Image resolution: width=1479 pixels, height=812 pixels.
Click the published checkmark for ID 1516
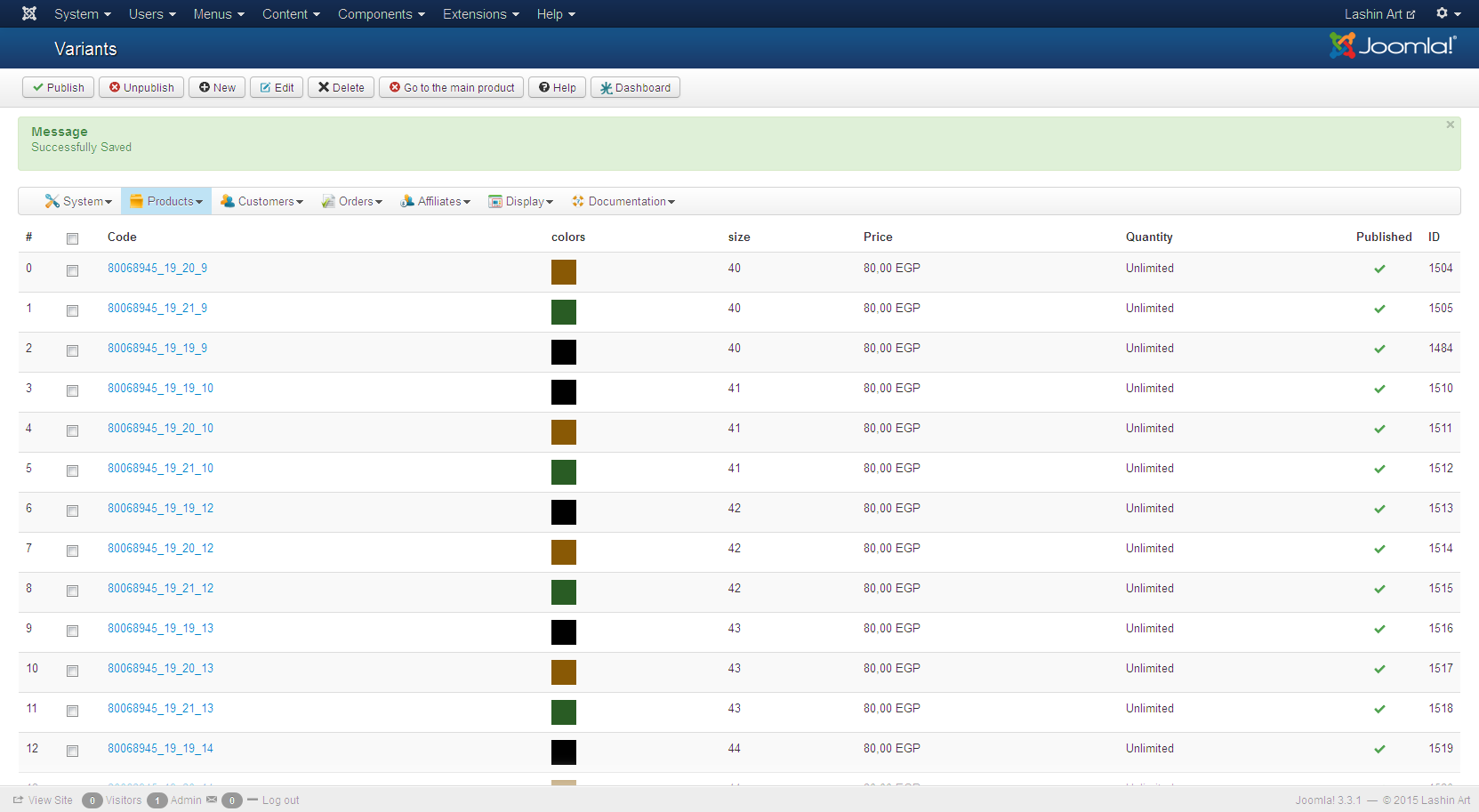1379,629
